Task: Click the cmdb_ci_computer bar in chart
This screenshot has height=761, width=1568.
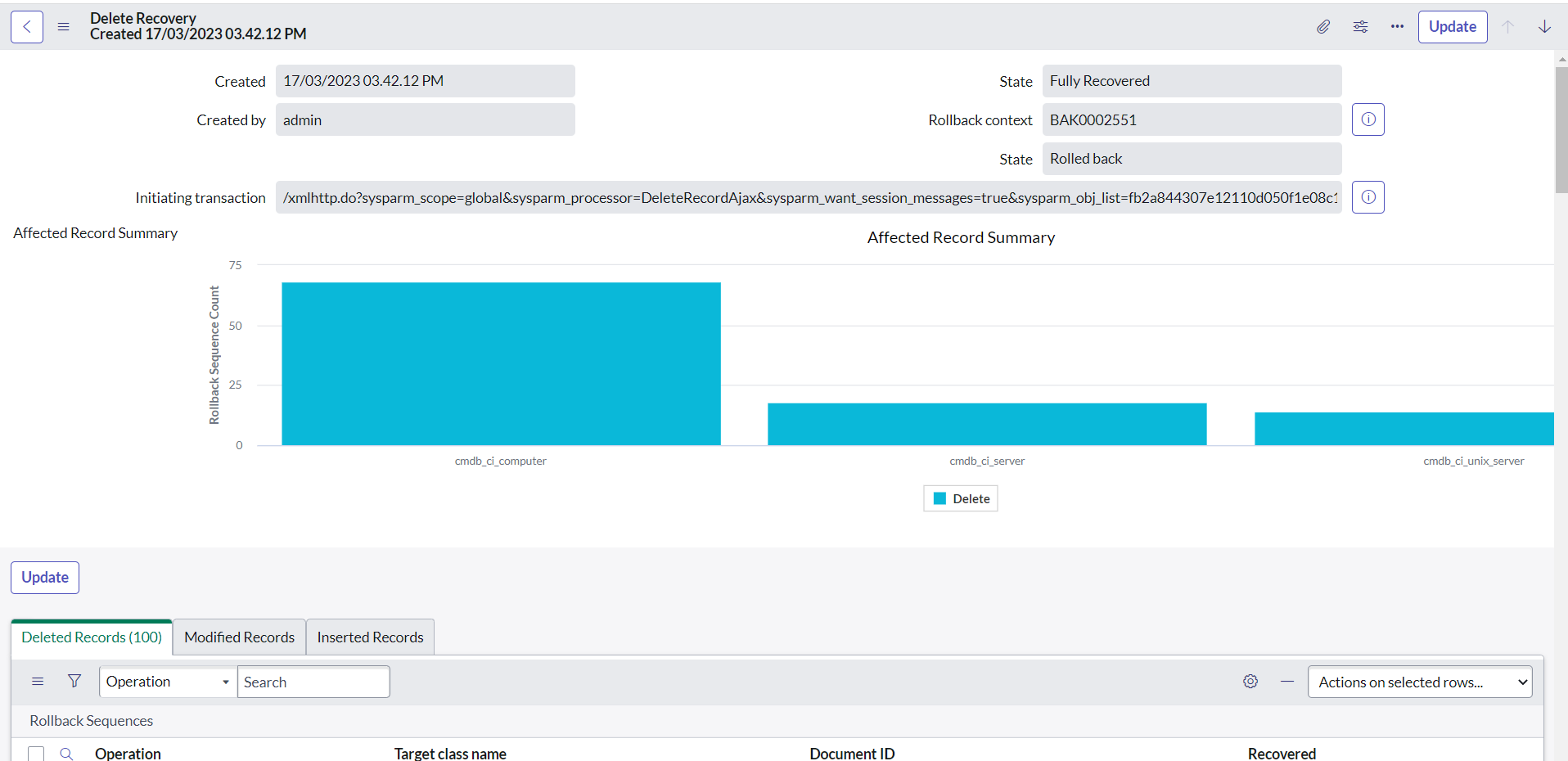Action: click(501, 364)
